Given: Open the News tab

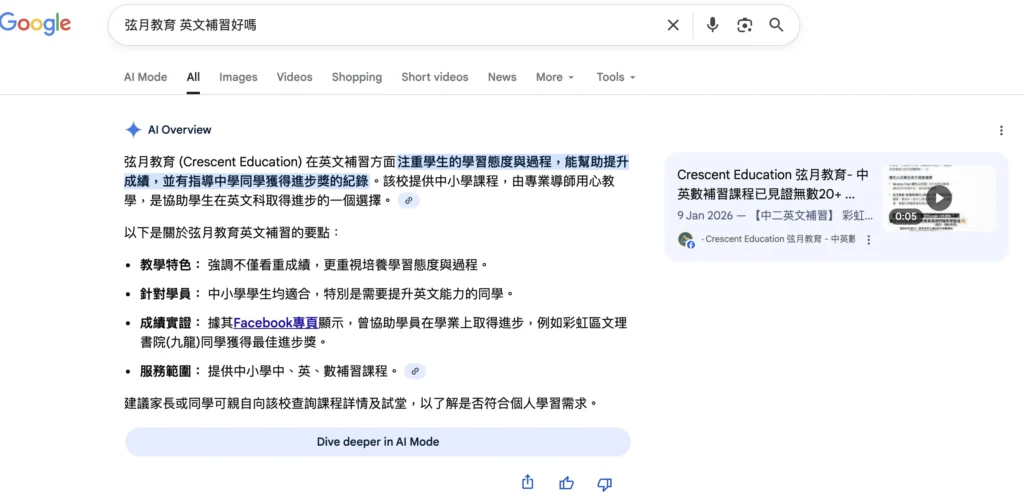Looking at the screenshot, I should [x=502, y=77].
